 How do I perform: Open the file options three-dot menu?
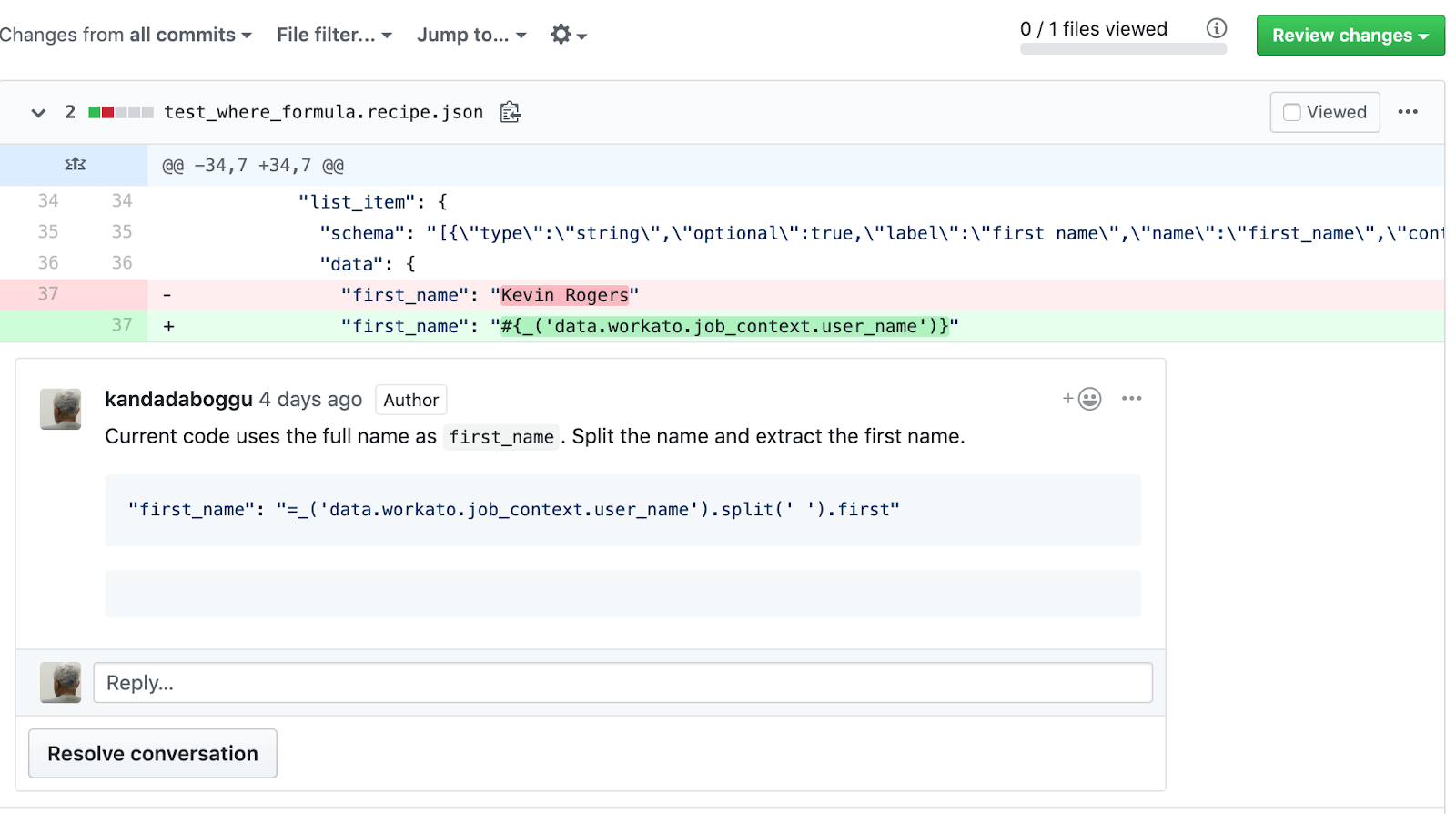(x=1407, y=112)
